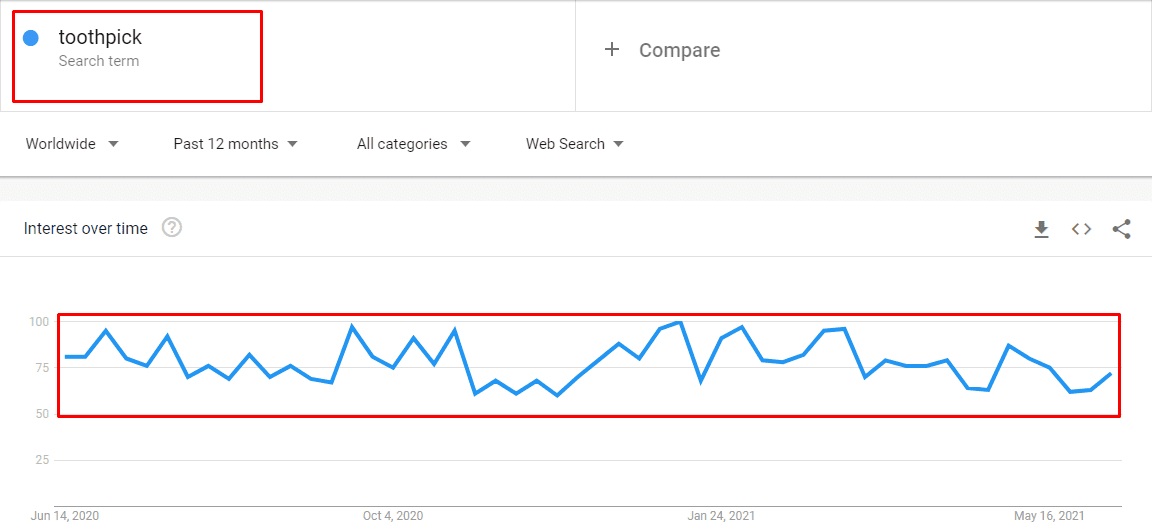Open the embed code icon
Viewport: 1152px width, 530px height.
pos(1081,229)
